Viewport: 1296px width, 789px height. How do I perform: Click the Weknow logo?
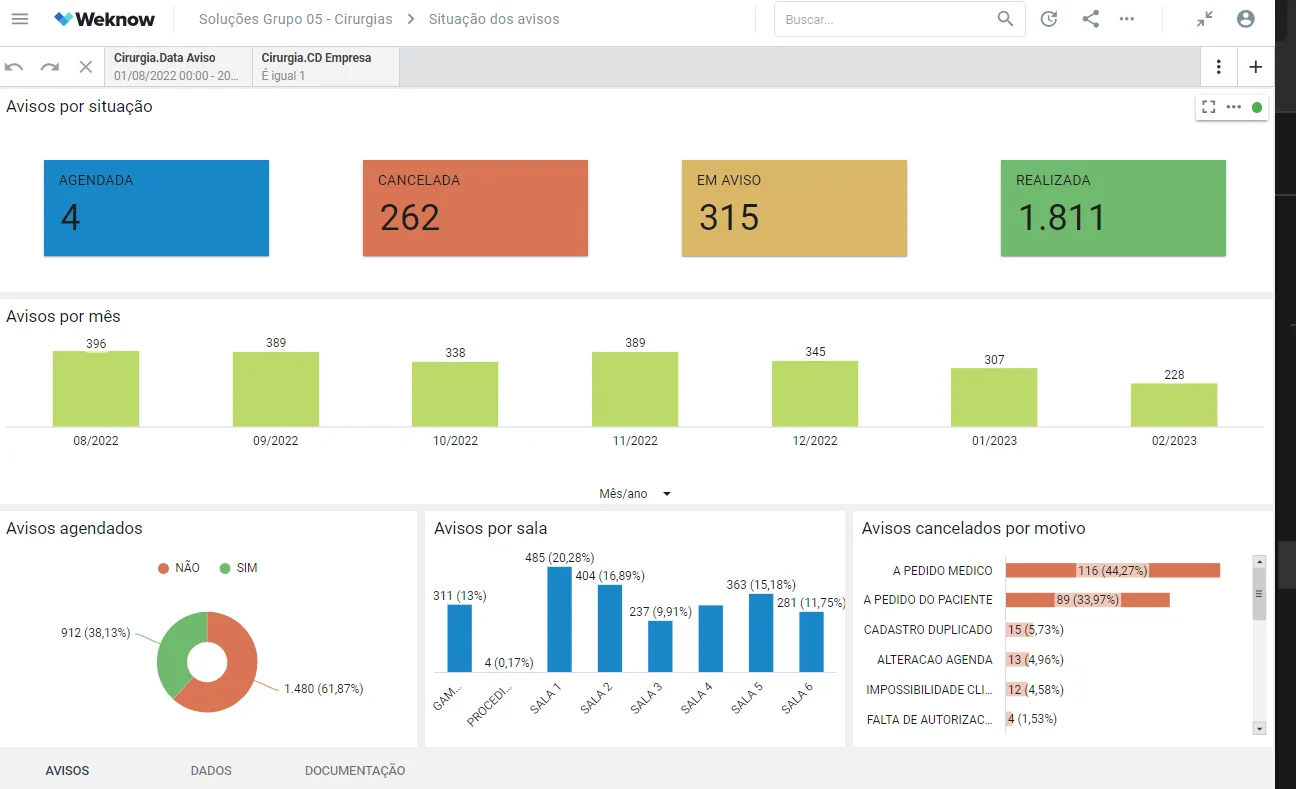[x=103, y=19]
